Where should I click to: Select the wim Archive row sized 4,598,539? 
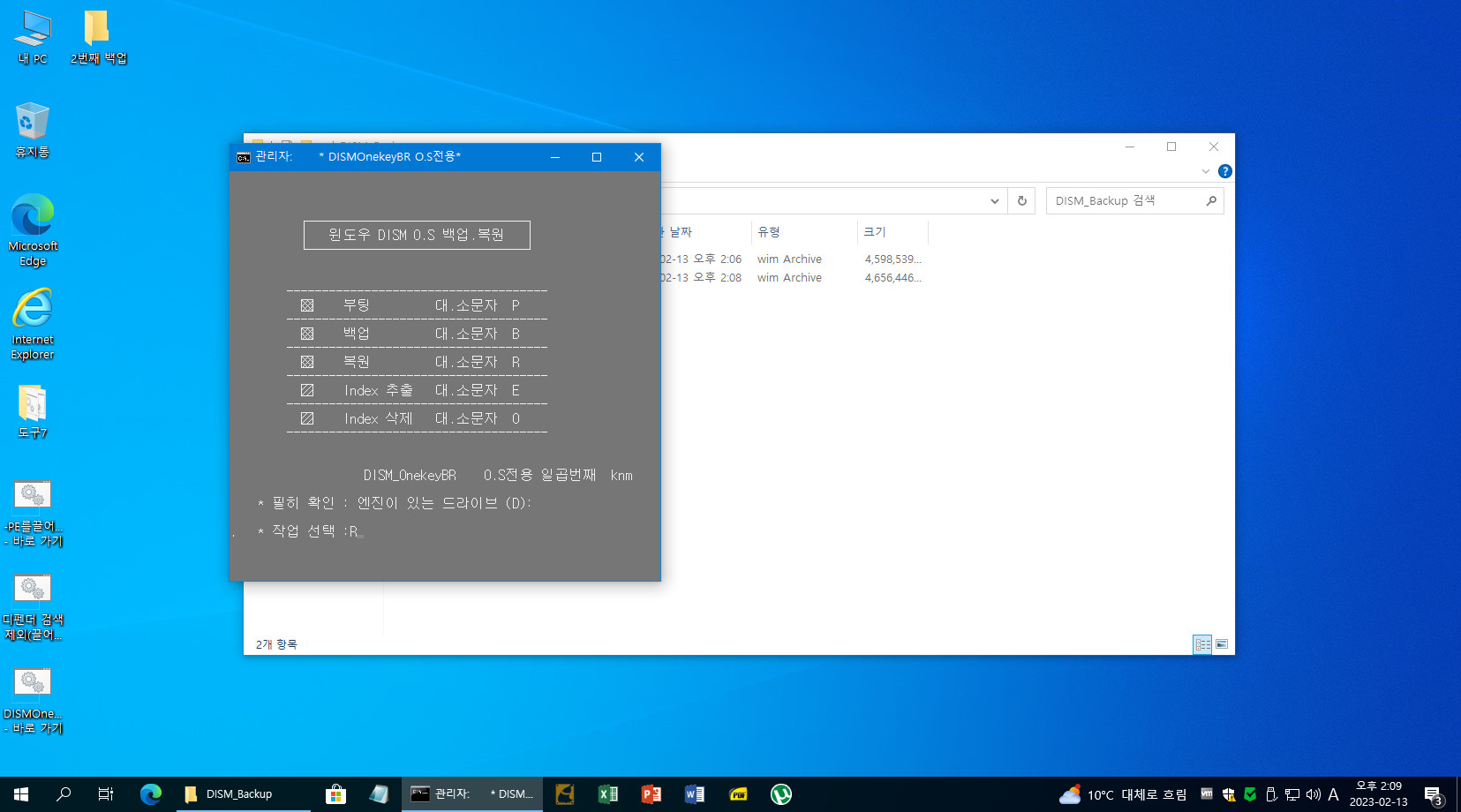point(792,259)
